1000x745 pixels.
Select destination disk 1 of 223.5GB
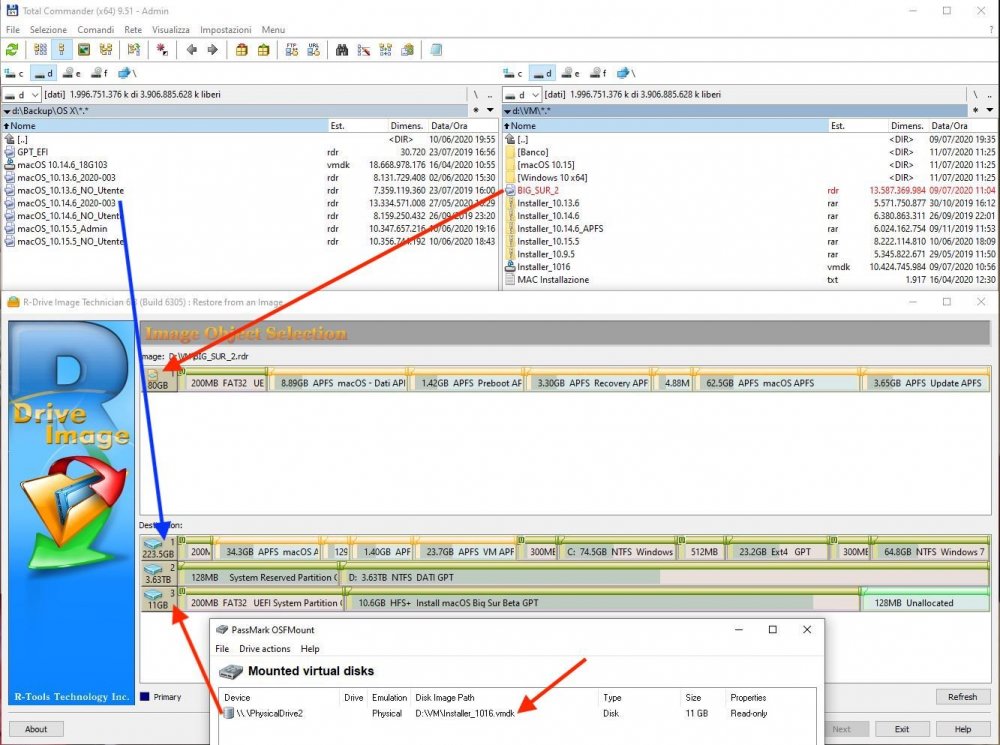158,549
